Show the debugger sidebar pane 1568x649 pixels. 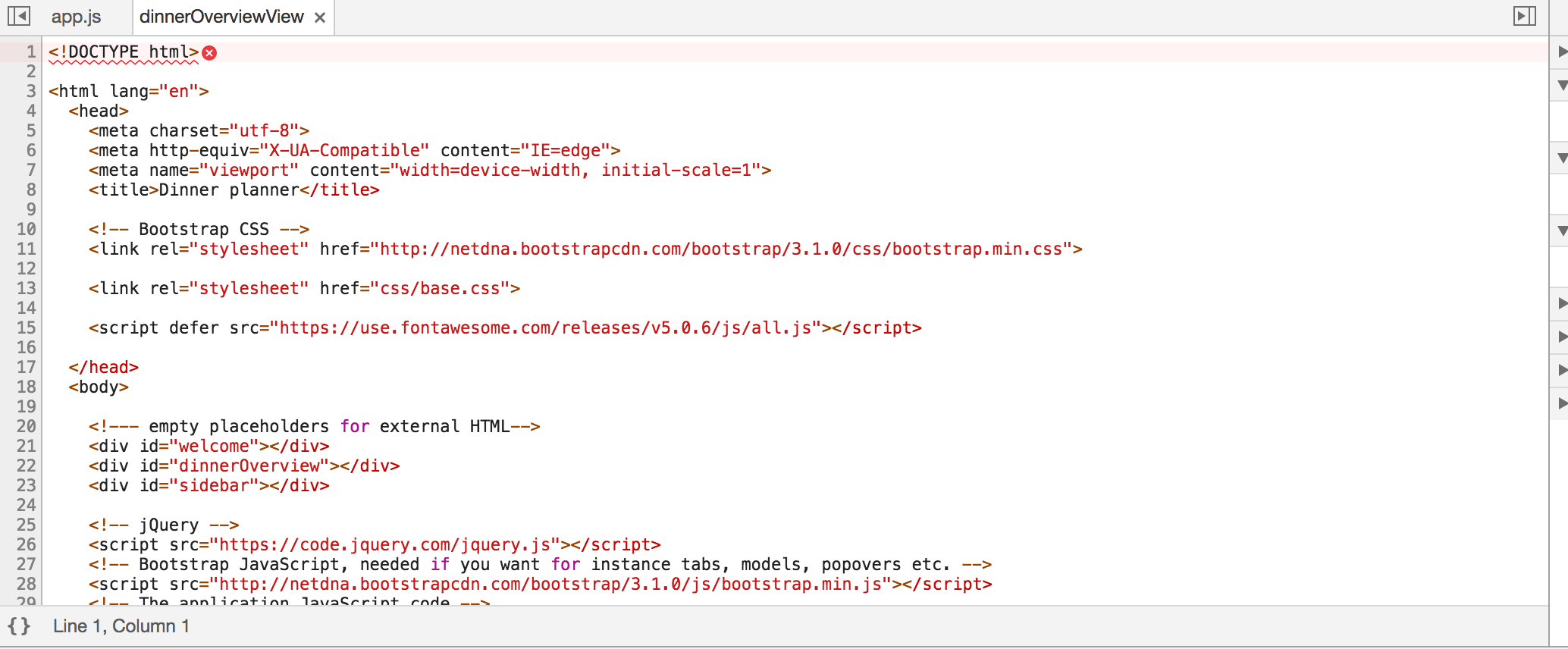point(1524,16)
